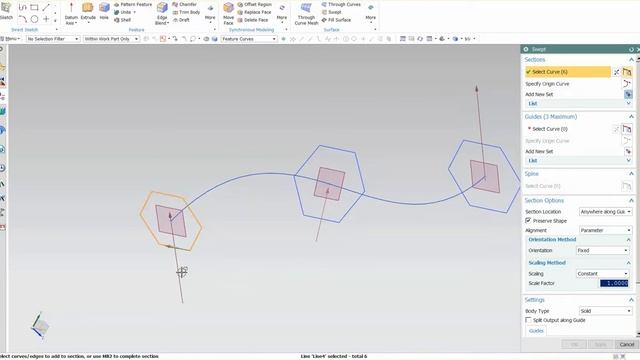Select the Arc sketch tool
Image resolution: width=640 pixels, height=360 pixels.
click(23, 19)
